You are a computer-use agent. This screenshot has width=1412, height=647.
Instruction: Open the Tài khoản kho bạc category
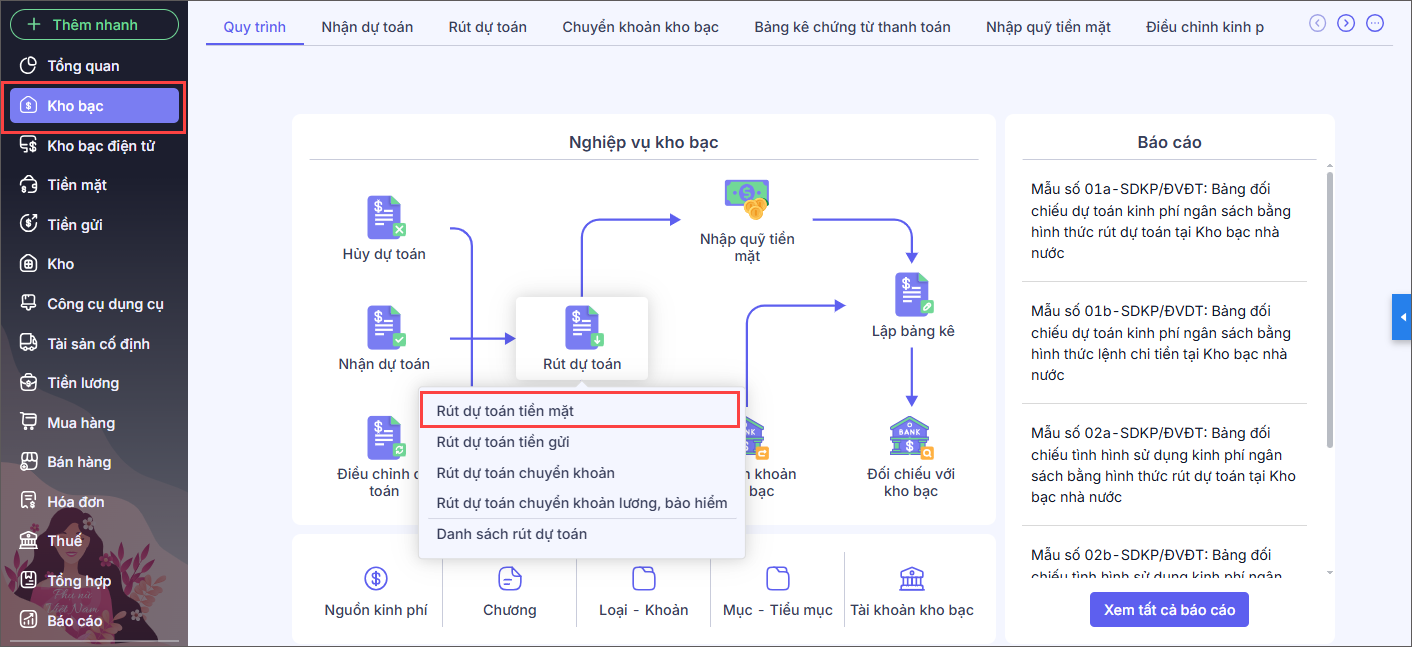tap(912, 592)
